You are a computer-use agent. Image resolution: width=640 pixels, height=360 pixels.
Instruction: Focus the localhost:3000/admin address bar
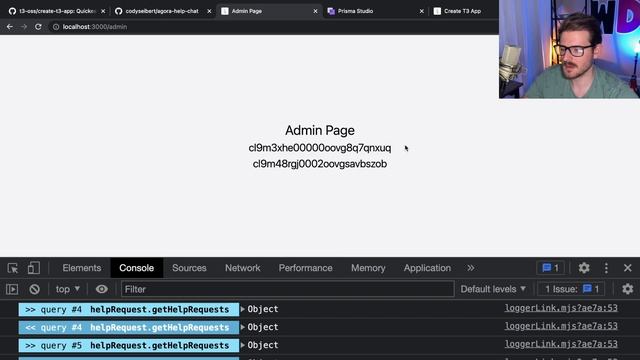click(95, 27)
